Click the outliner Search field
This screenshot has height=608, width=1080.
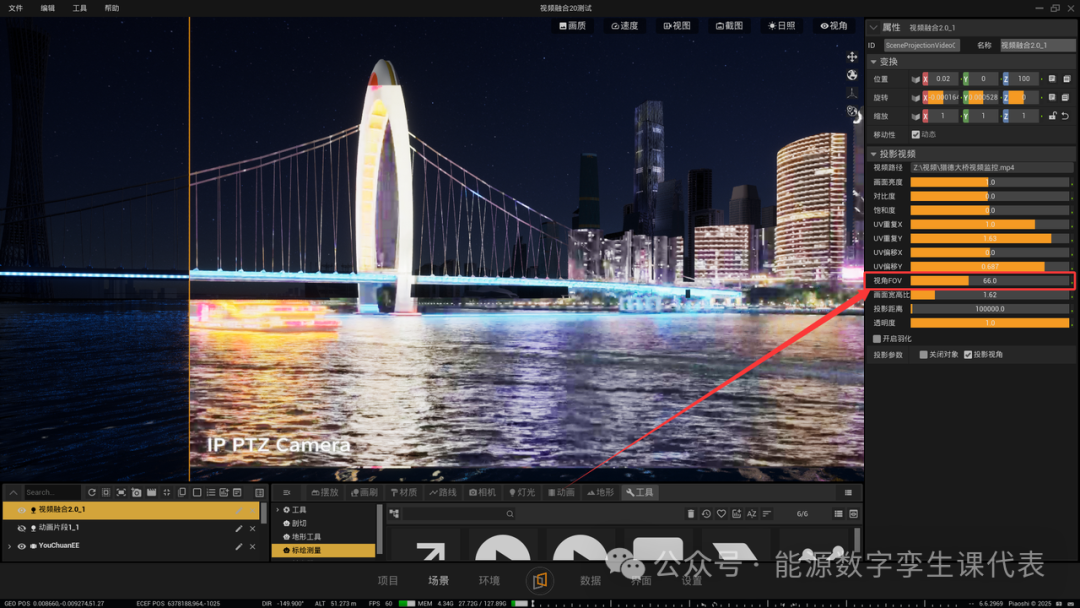point(52,492)
